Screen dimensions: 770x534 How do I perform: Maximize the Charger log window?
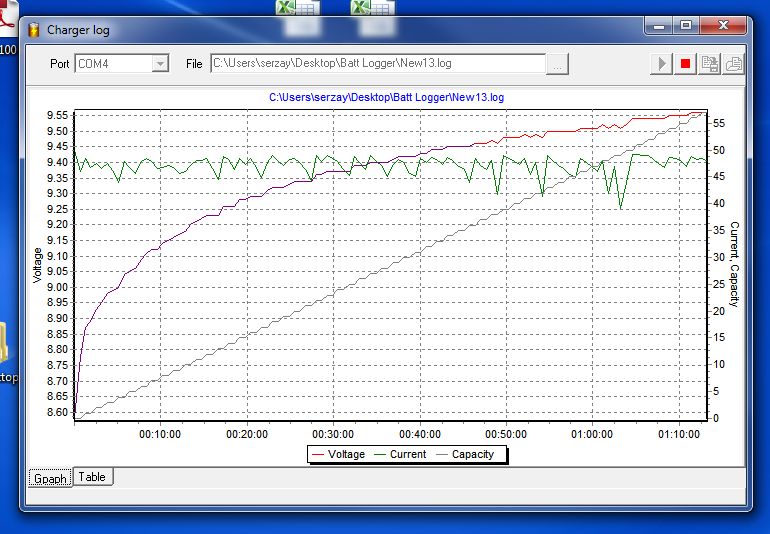tap(685, 26)
